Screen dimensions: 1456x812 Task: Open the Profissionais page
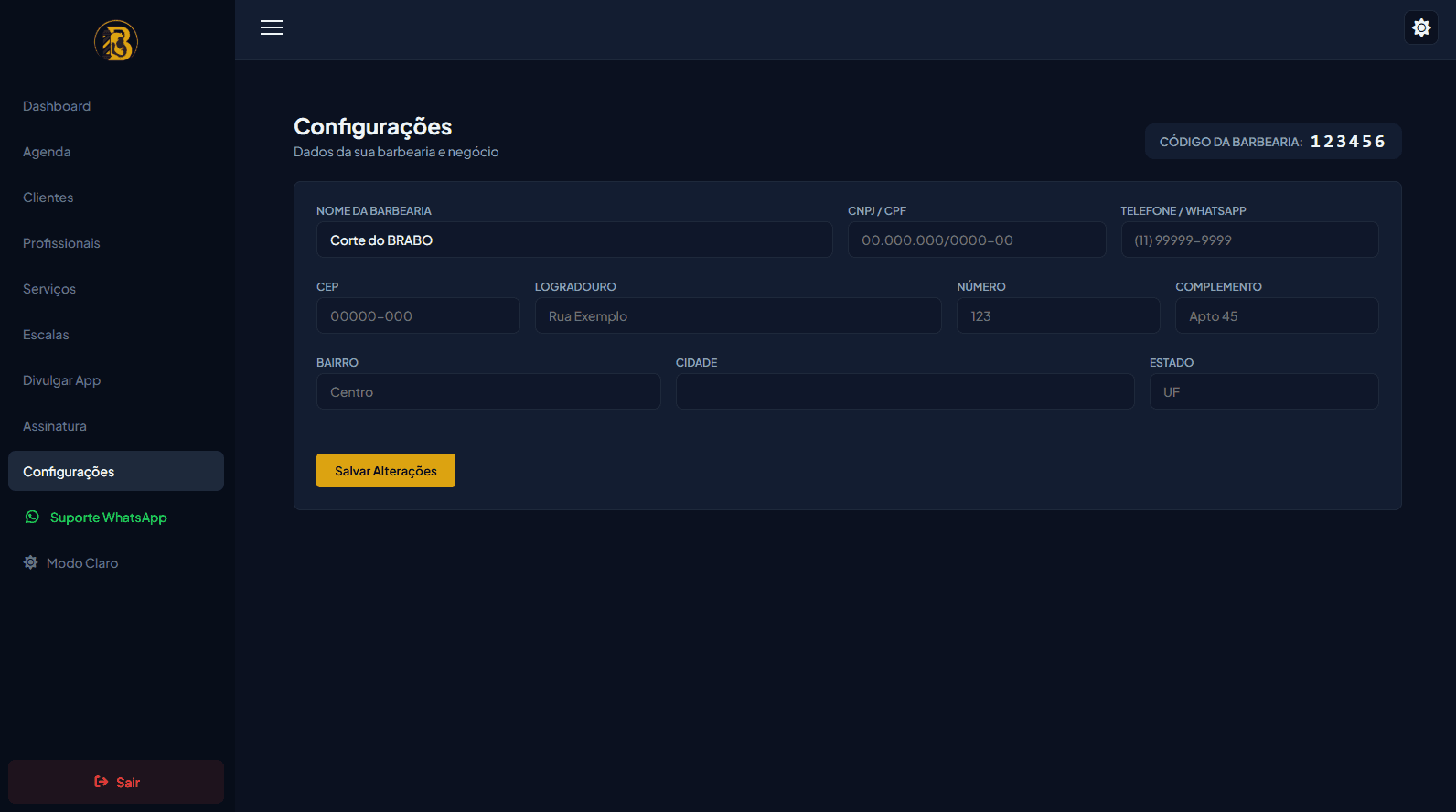(116, 243)
